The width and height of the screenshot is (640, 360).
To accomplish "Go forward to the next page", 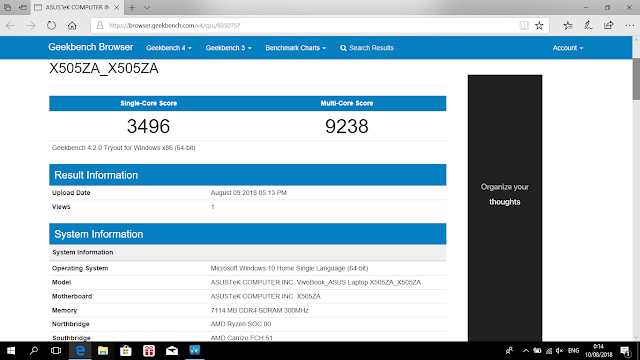I will [x=31, y=25].
